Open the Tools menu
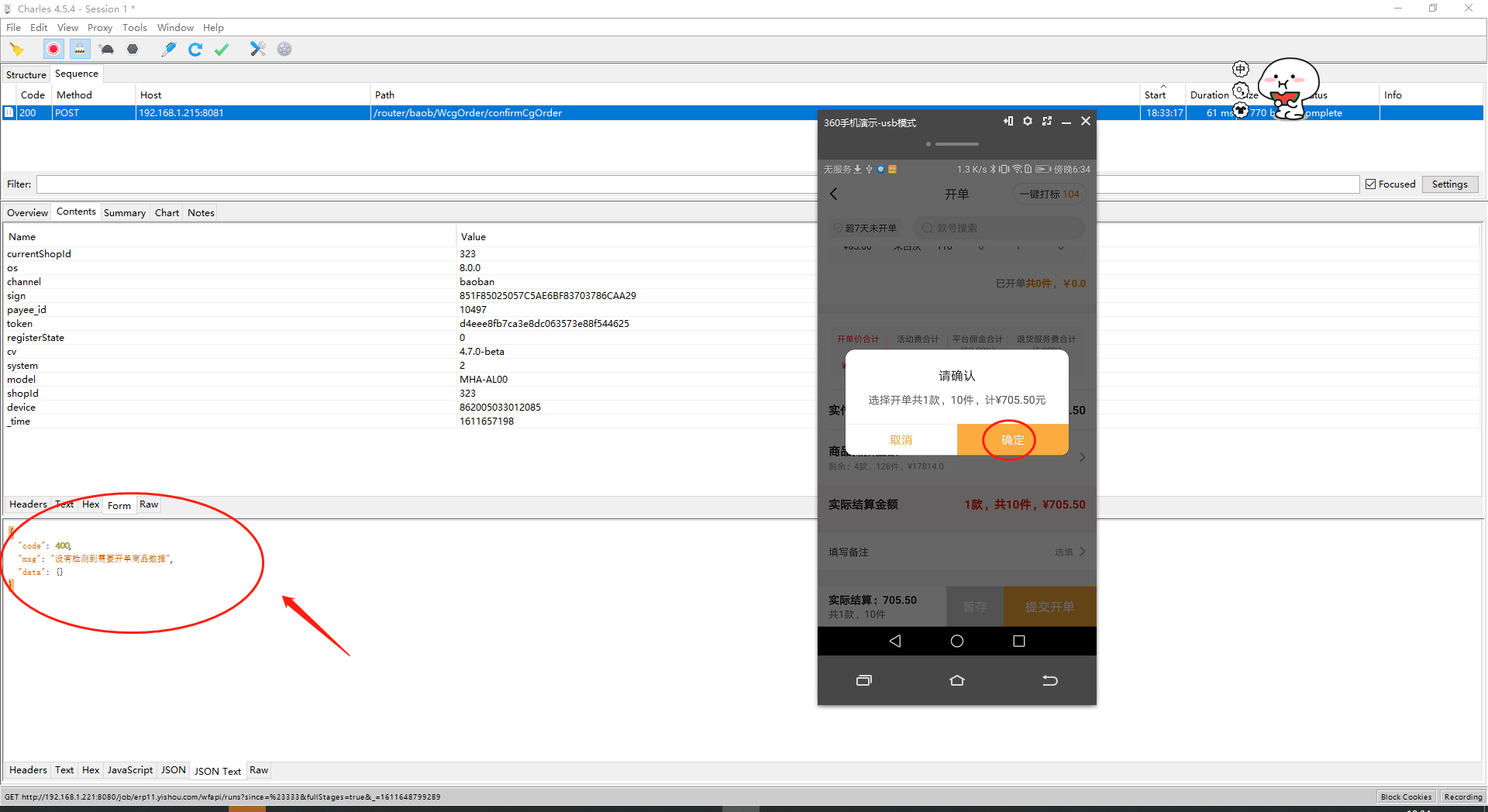Viewport: 1488px width, 812px height. click(x=135, y=28)
